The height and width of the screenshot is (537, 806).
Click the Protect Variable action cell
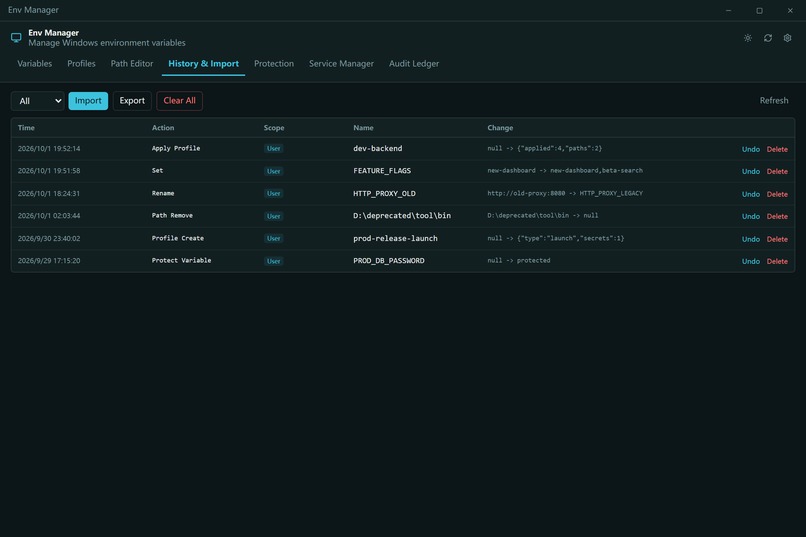tap(181, 261)
